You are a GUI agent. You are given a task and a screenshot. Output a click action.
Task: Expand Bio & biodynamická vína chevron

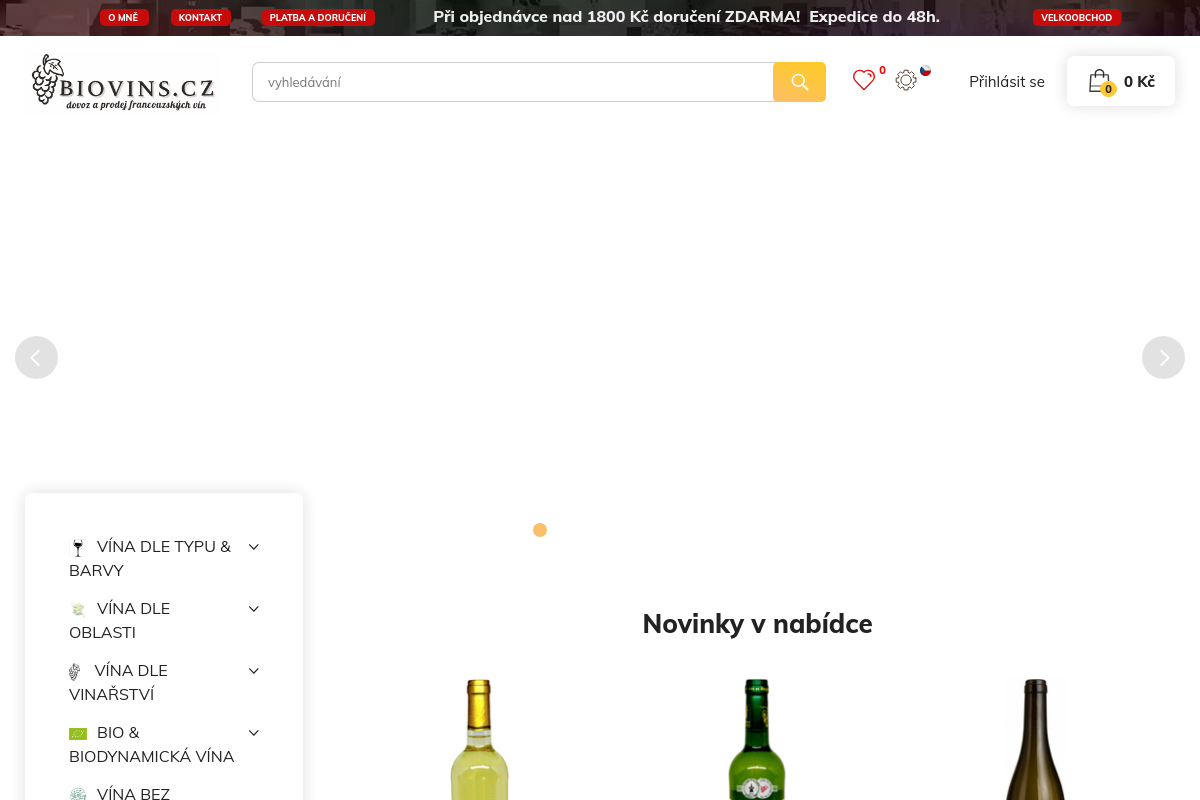coord(254,733)
